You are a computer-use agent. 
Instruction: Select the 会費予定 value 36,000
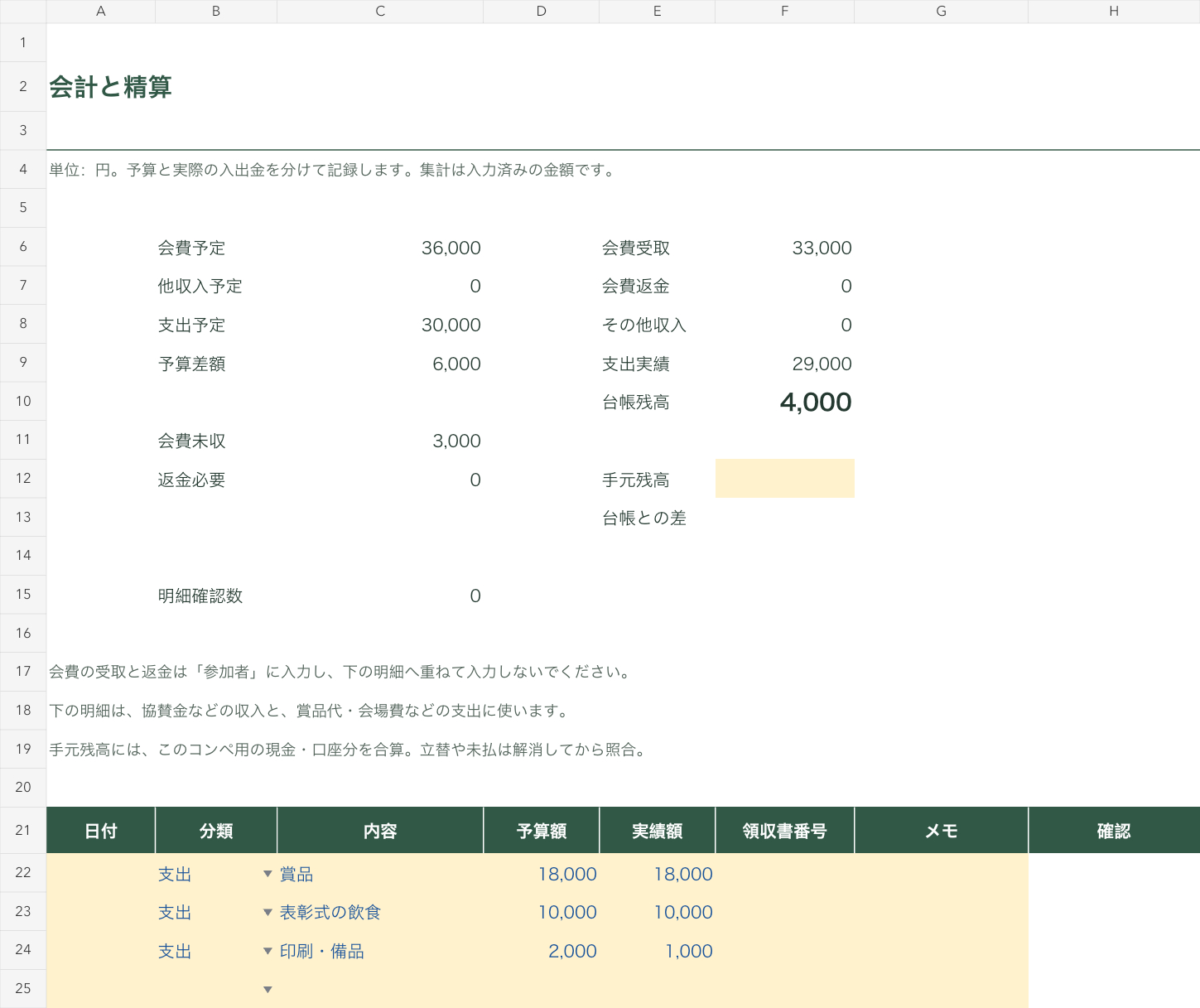451,248
